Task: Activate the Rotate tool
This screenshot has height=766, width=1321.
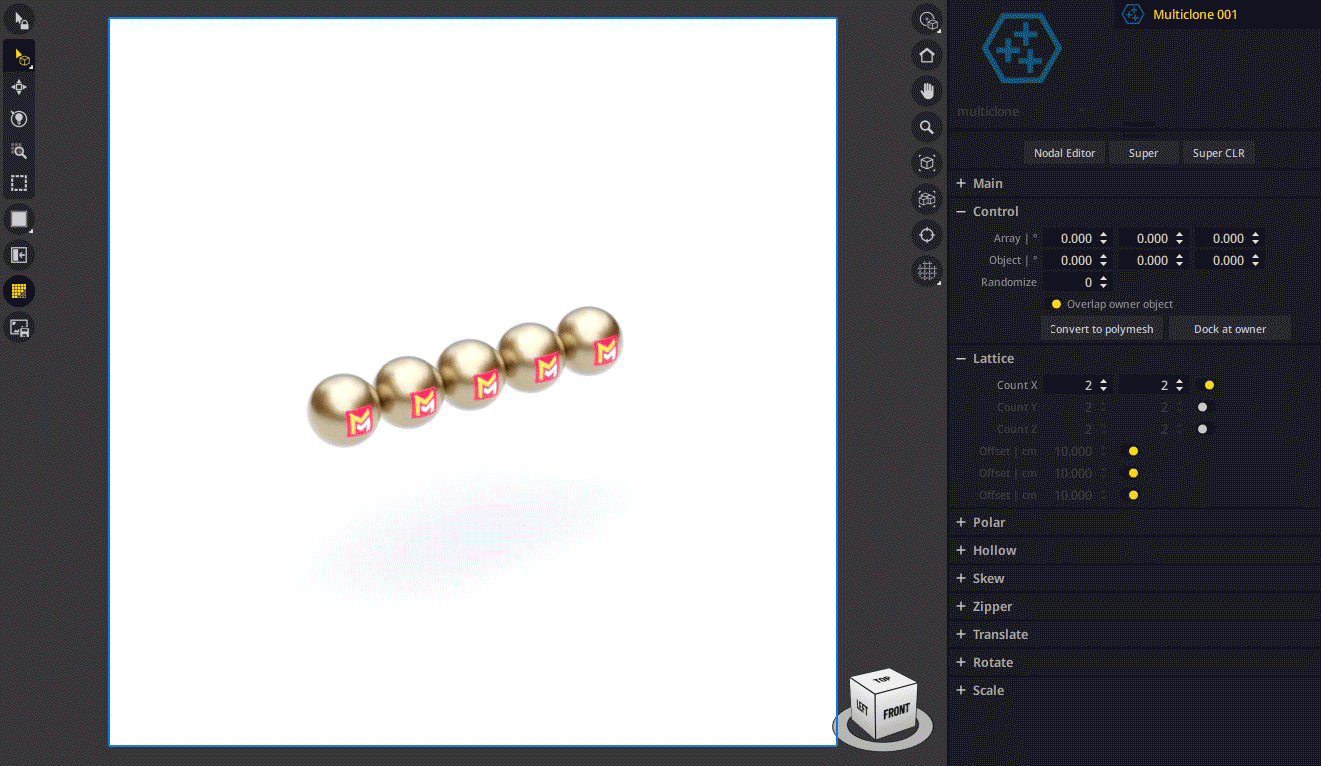Action: tap(20, 119)
